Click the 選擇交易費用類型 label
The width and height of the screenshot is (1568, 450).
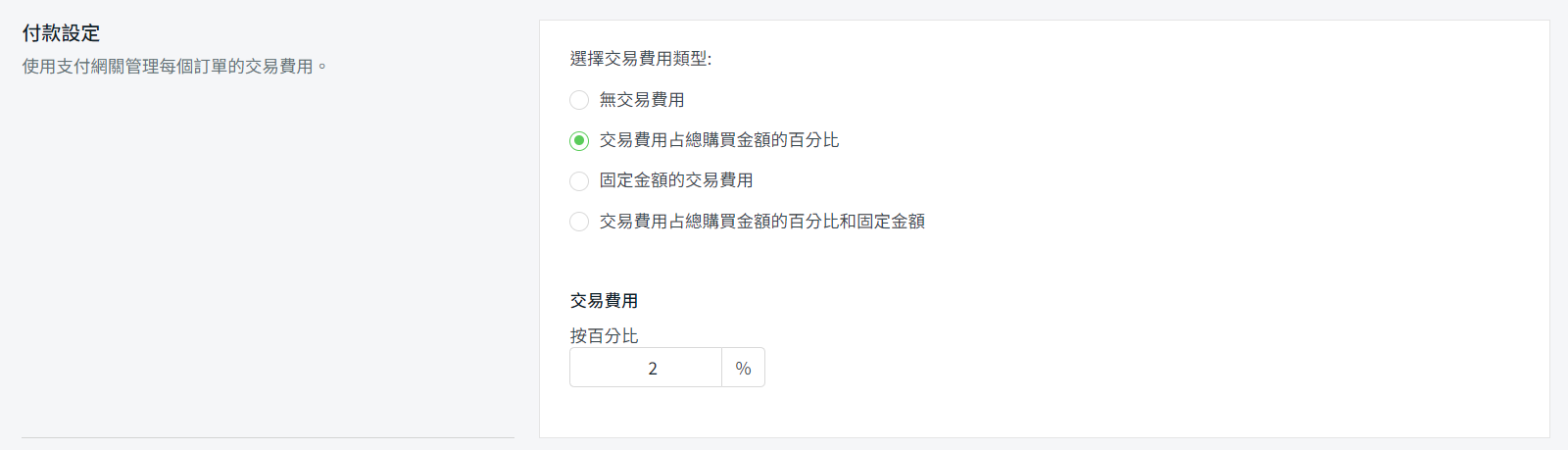pyautogui.click(x=641, y=59)
